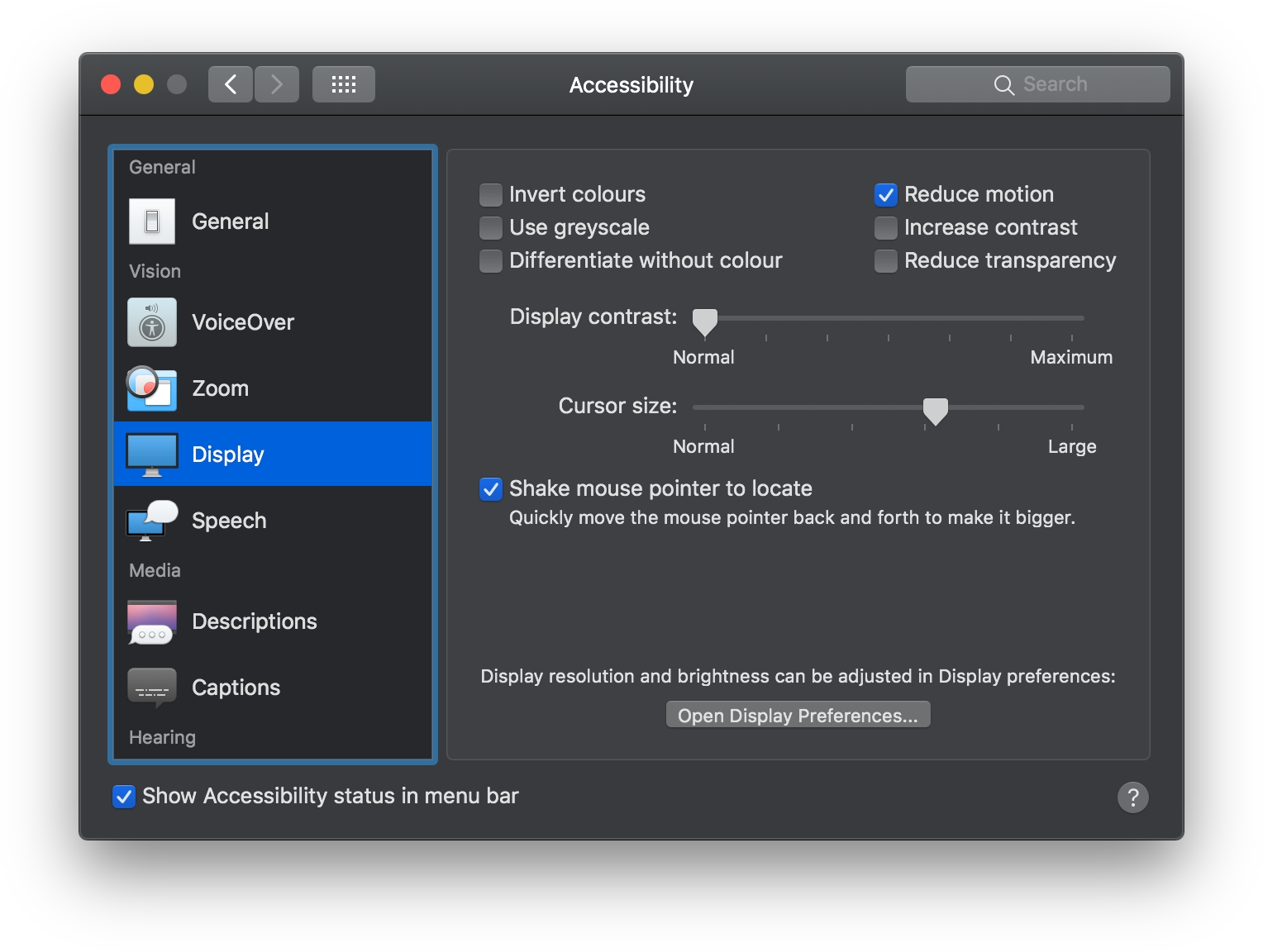Enable Reduce transparency checkbox
1263x952 pixels.
[886, 261]
